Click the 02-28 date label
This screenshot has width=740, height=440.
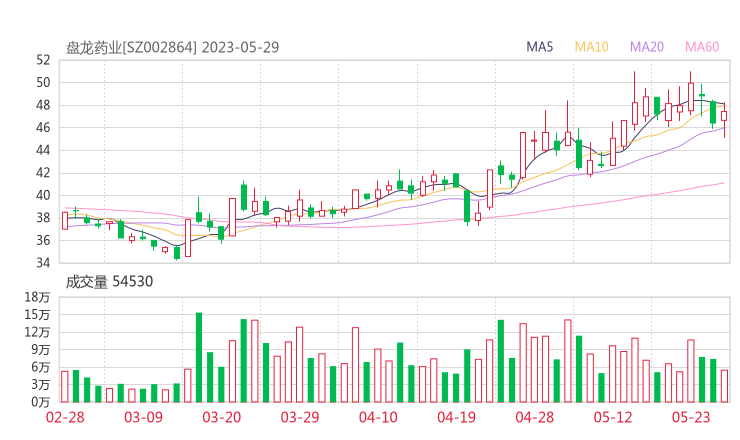(65, 417)
